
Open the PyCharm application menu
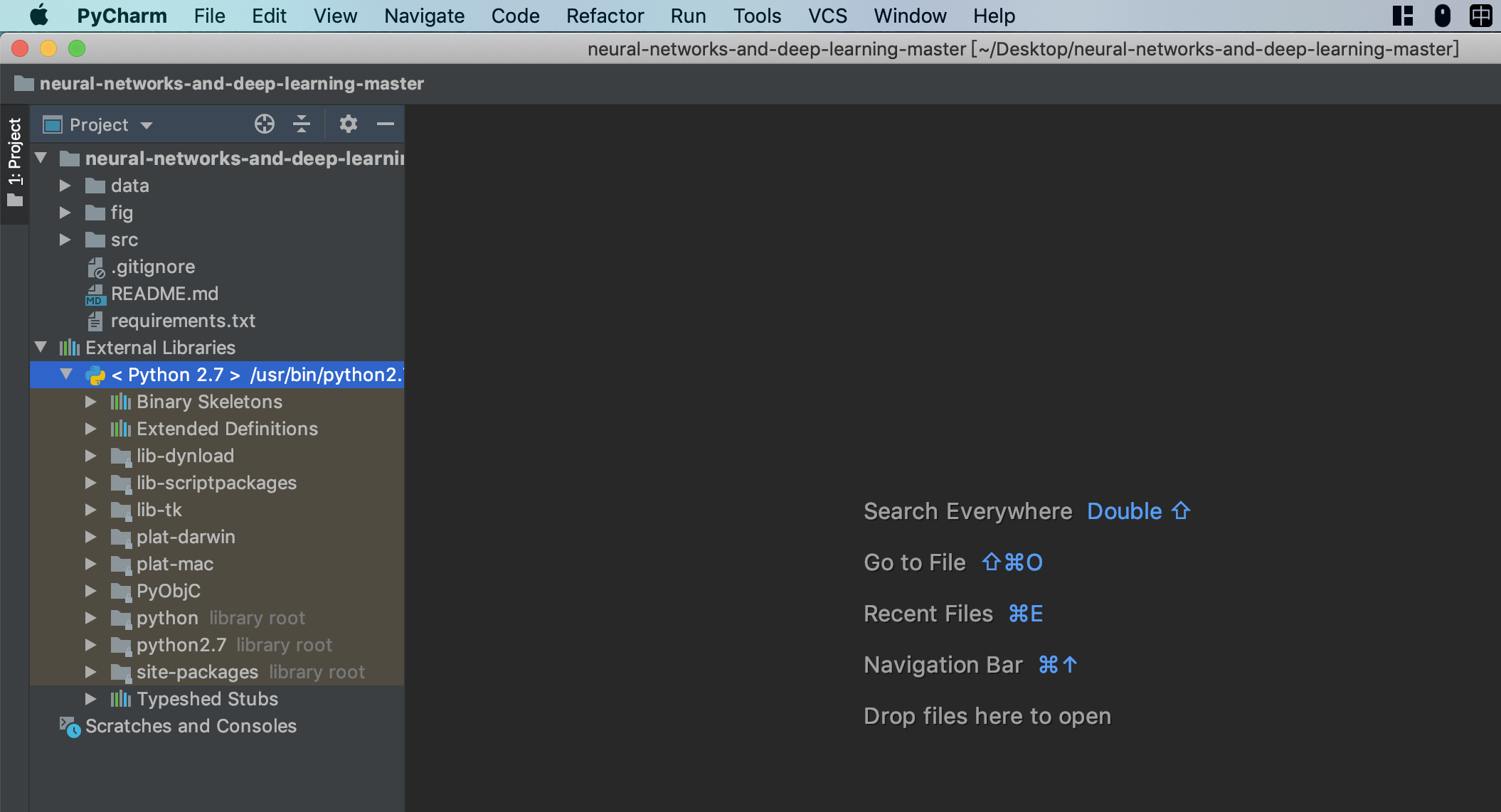122,16
